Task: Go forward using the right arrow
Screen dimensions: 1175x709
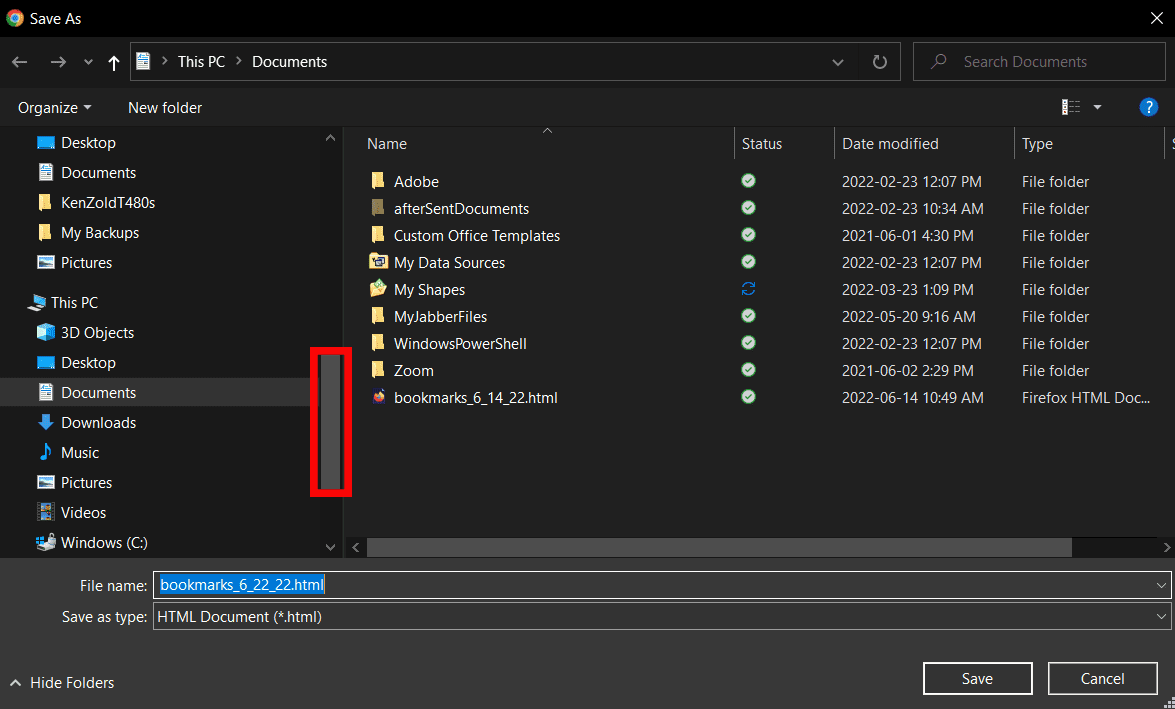Action: 58,62
